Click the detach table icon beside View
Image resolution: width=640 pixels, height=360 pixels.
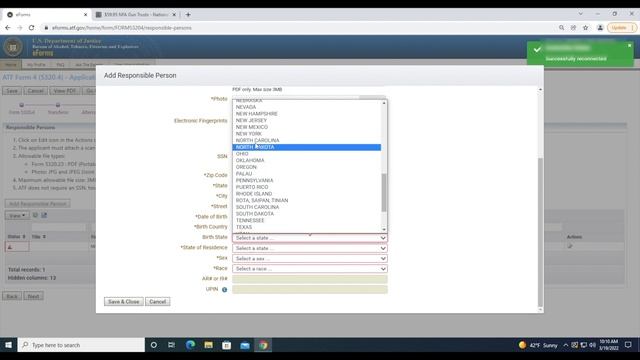point(44,215)
